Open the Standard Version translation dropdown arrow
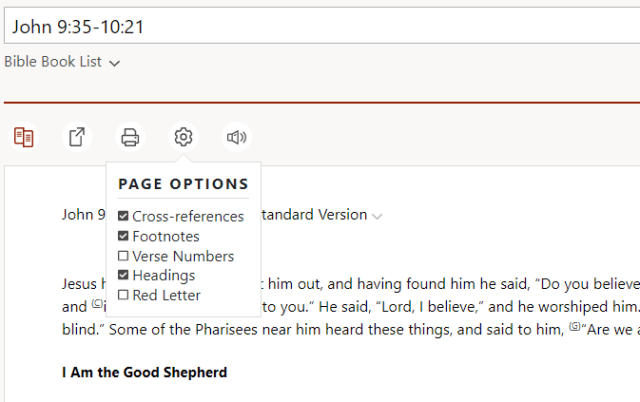Image resolution: width=640 pixels, height=402 pixels. [377, 215]
